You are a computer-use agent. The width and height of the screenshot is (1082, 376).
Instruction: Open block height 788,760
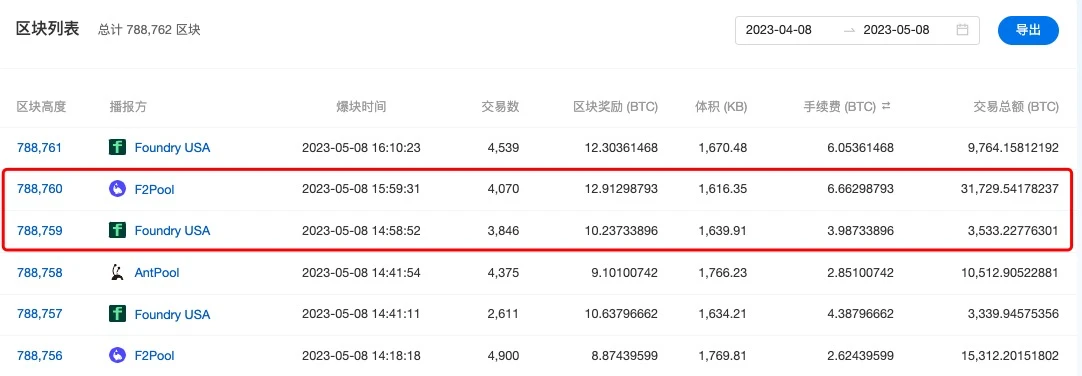point(39,189)
